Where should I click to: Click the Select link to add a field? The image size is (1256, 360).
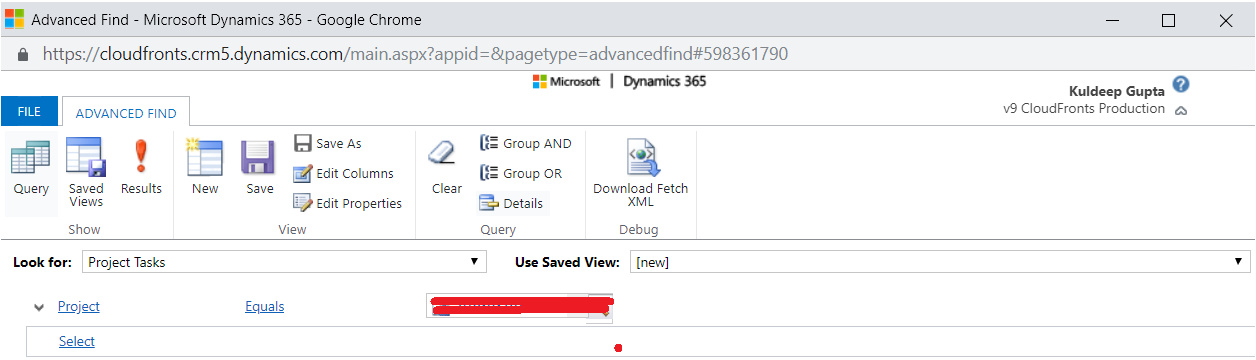click(77, 341)
